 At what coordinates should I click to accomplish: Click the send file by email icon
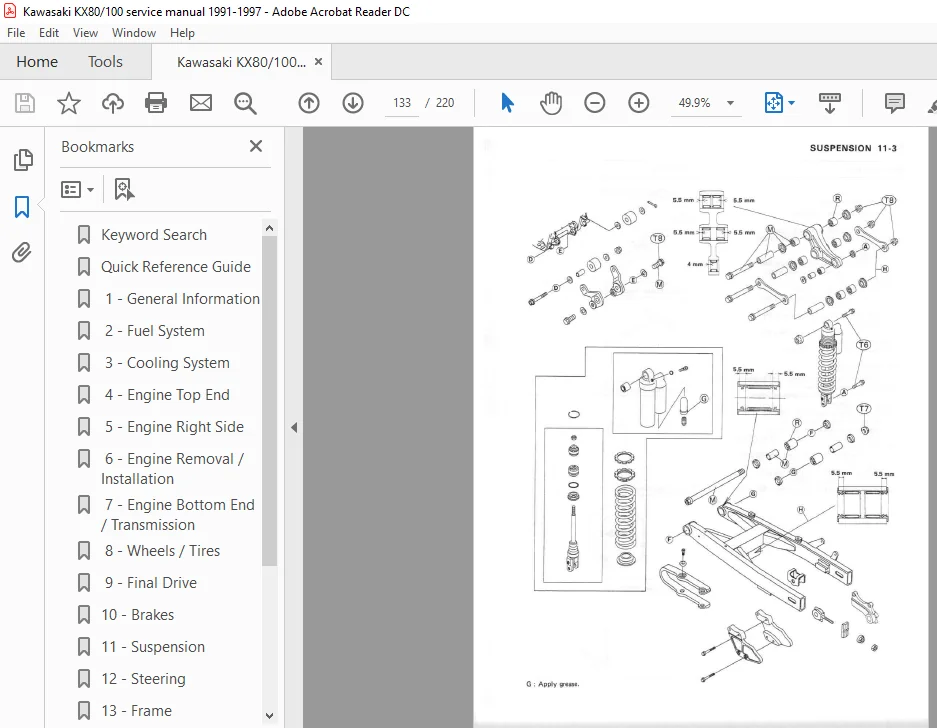point(201,103)
